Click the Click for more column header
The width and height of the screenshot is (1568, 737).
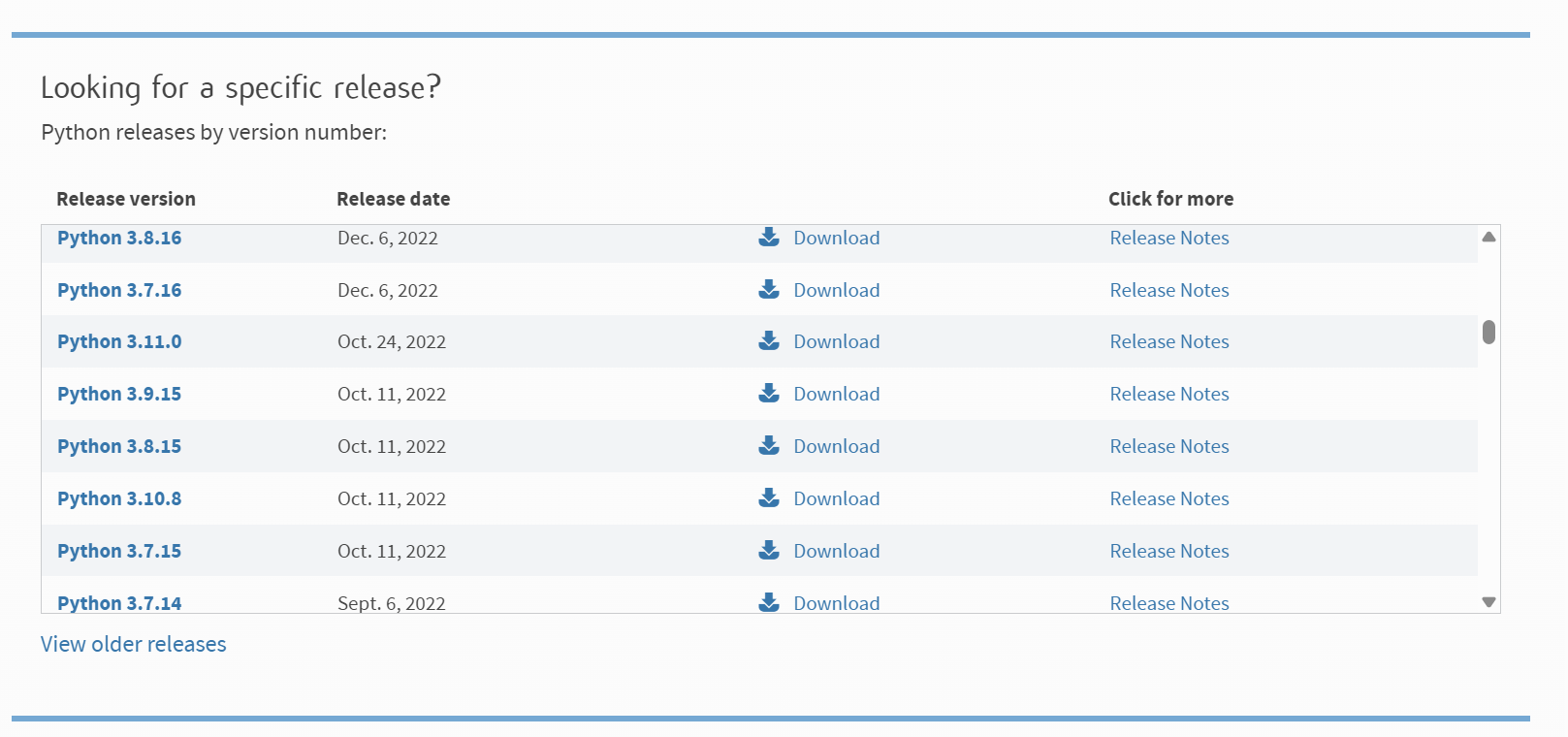1171,199
